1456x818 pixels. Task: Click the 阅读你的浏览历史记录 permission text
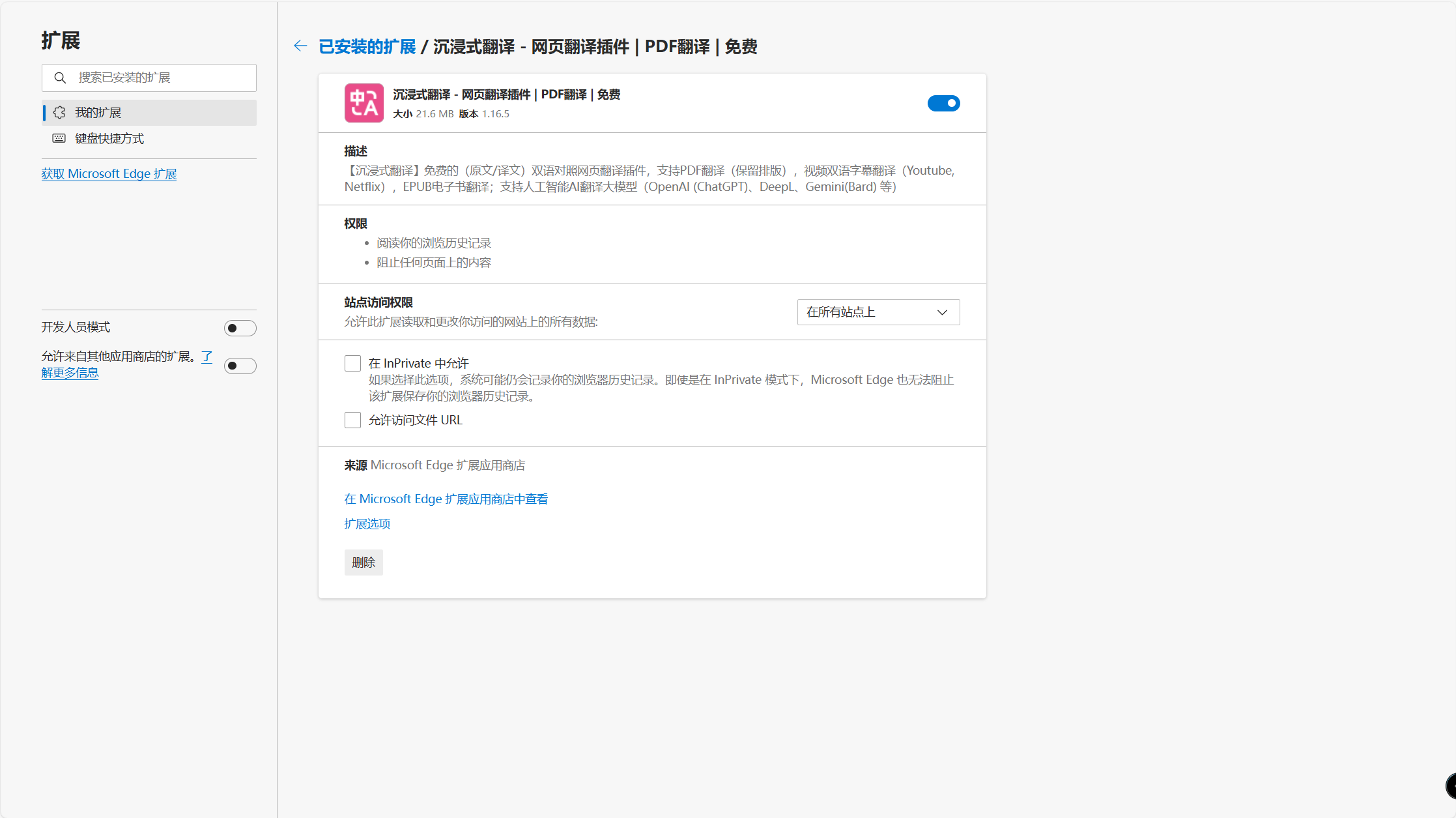click(434, 243)
